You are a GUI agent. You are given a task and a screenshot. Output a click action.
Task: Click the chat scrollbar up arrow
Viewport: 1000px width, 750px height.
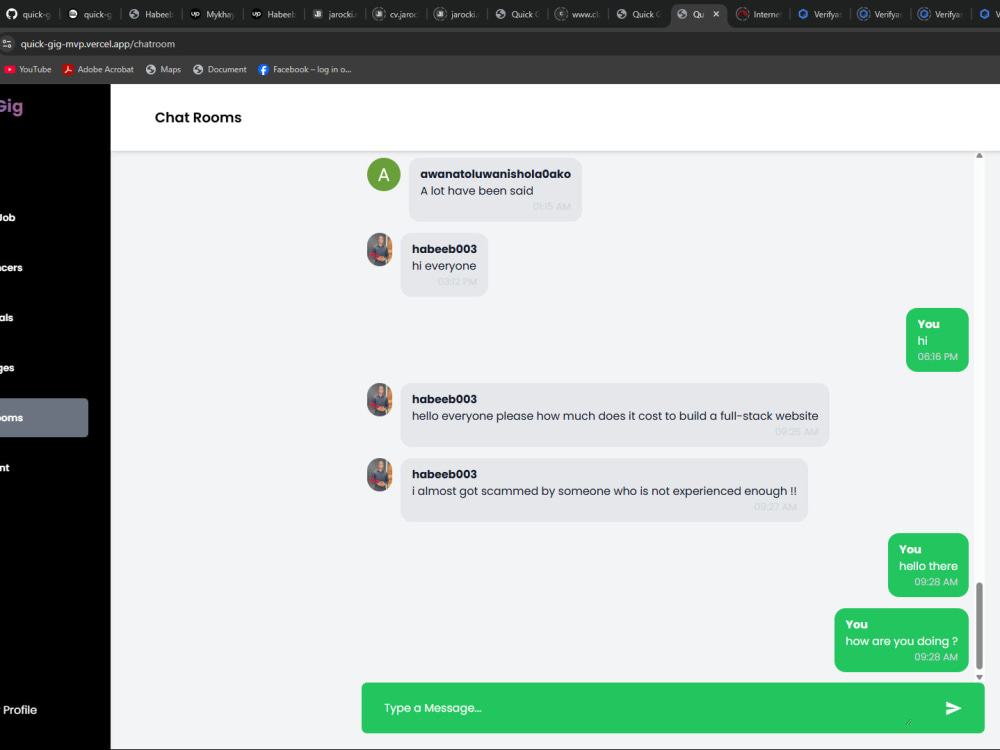pyautogui.click(x=979, y=156)
